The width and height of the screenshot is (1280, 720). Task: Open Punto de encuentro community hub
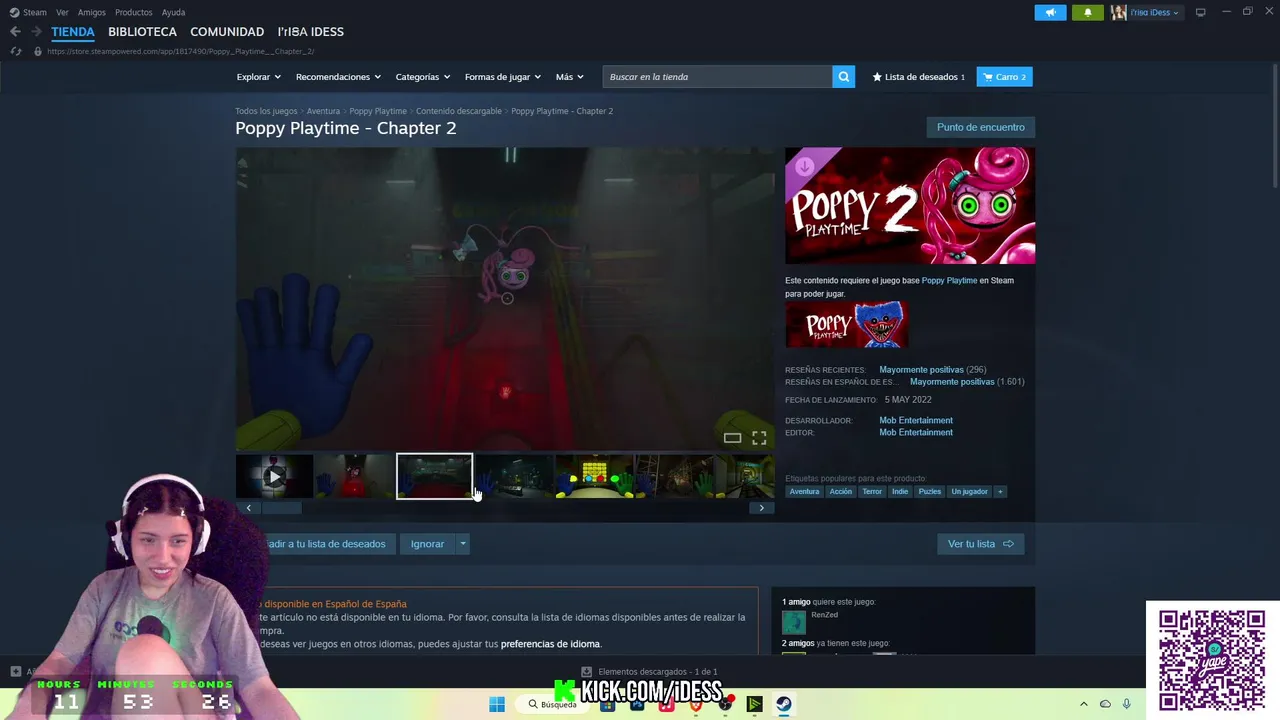tap(981, 127)
